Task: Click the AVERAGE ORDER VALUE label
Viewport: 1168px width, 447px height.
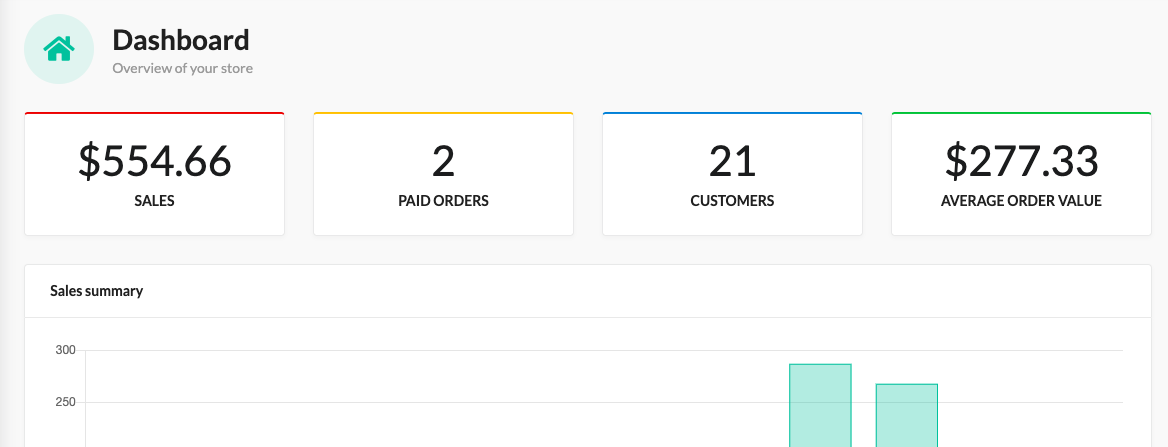Action: click(1021, 201)
